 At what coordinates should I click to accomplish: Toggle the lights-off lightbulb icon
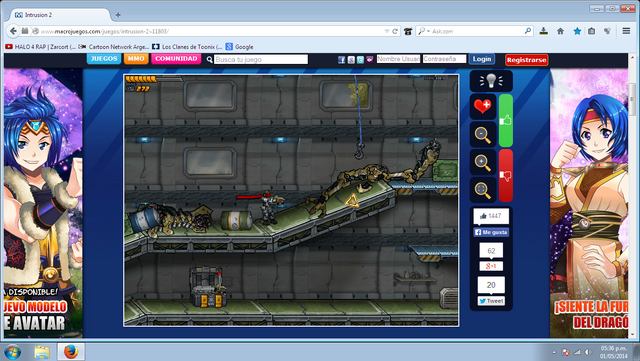(x=491, y=81)
